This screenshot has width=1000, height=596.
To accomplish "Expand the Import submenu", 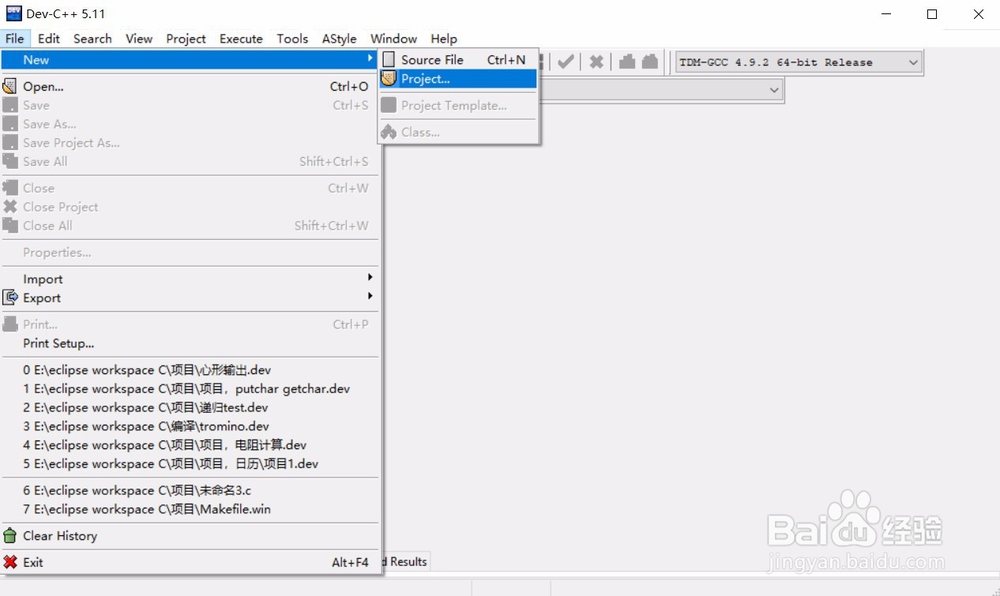I will pyautogui.click(x=189, y=279).
